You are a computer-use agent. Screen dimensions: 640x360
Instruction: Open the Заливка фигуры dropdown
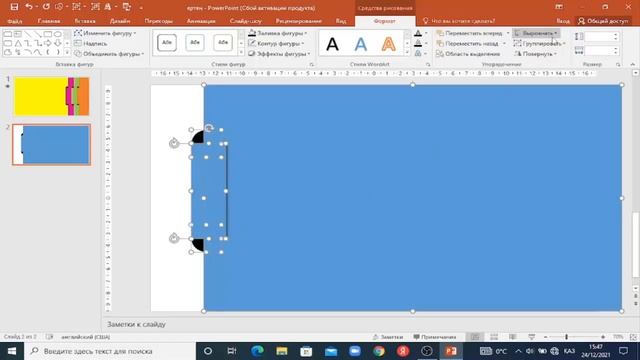(278, 33)
